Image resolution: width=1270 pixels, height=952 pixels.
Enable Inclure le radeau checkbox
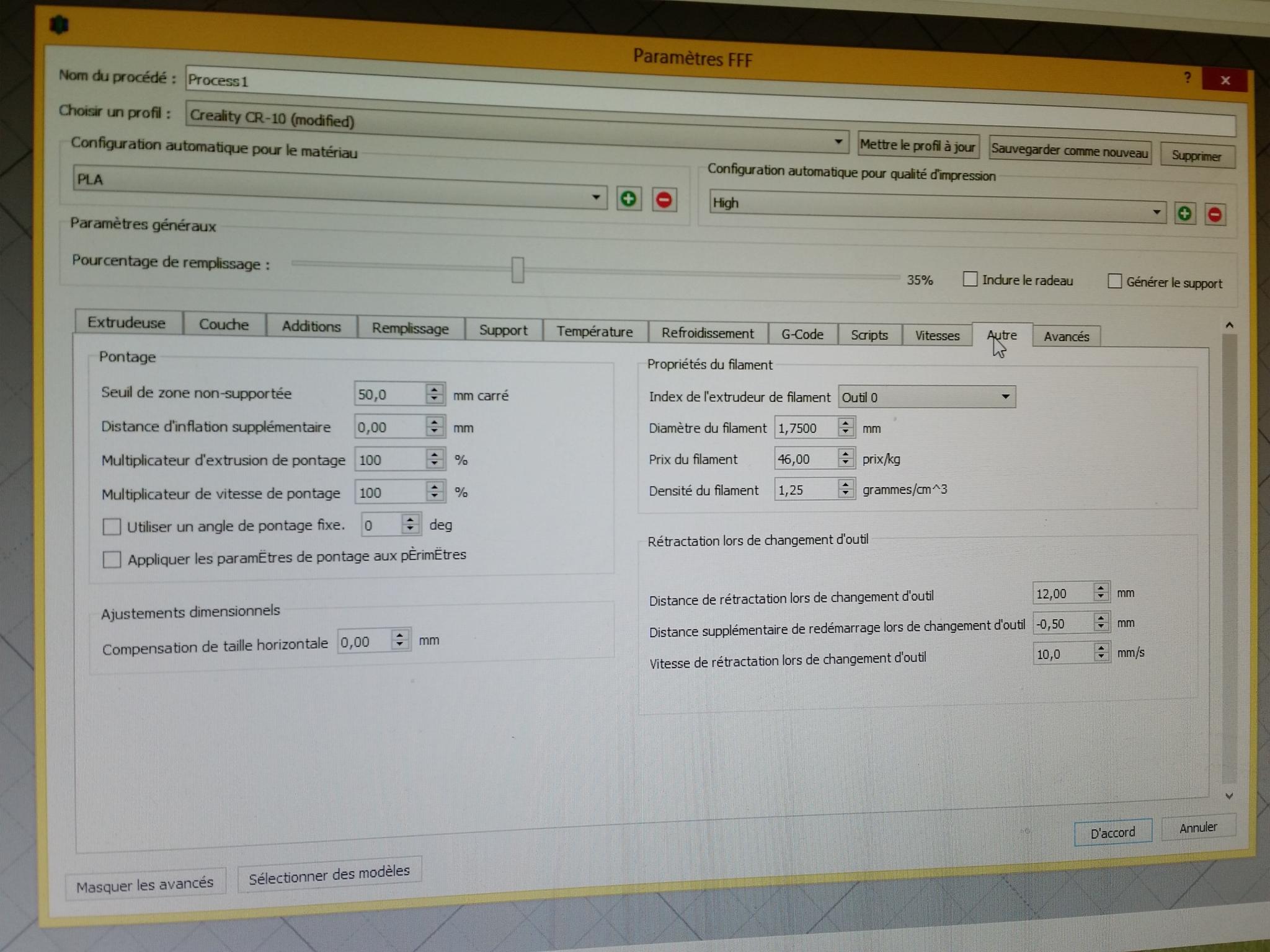[x=970, y=279]
